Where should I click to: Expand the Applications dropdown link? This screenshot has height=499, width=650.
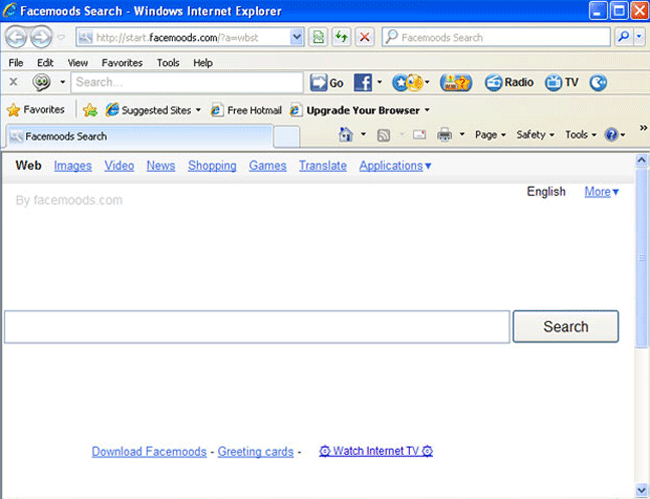[395, 166]
